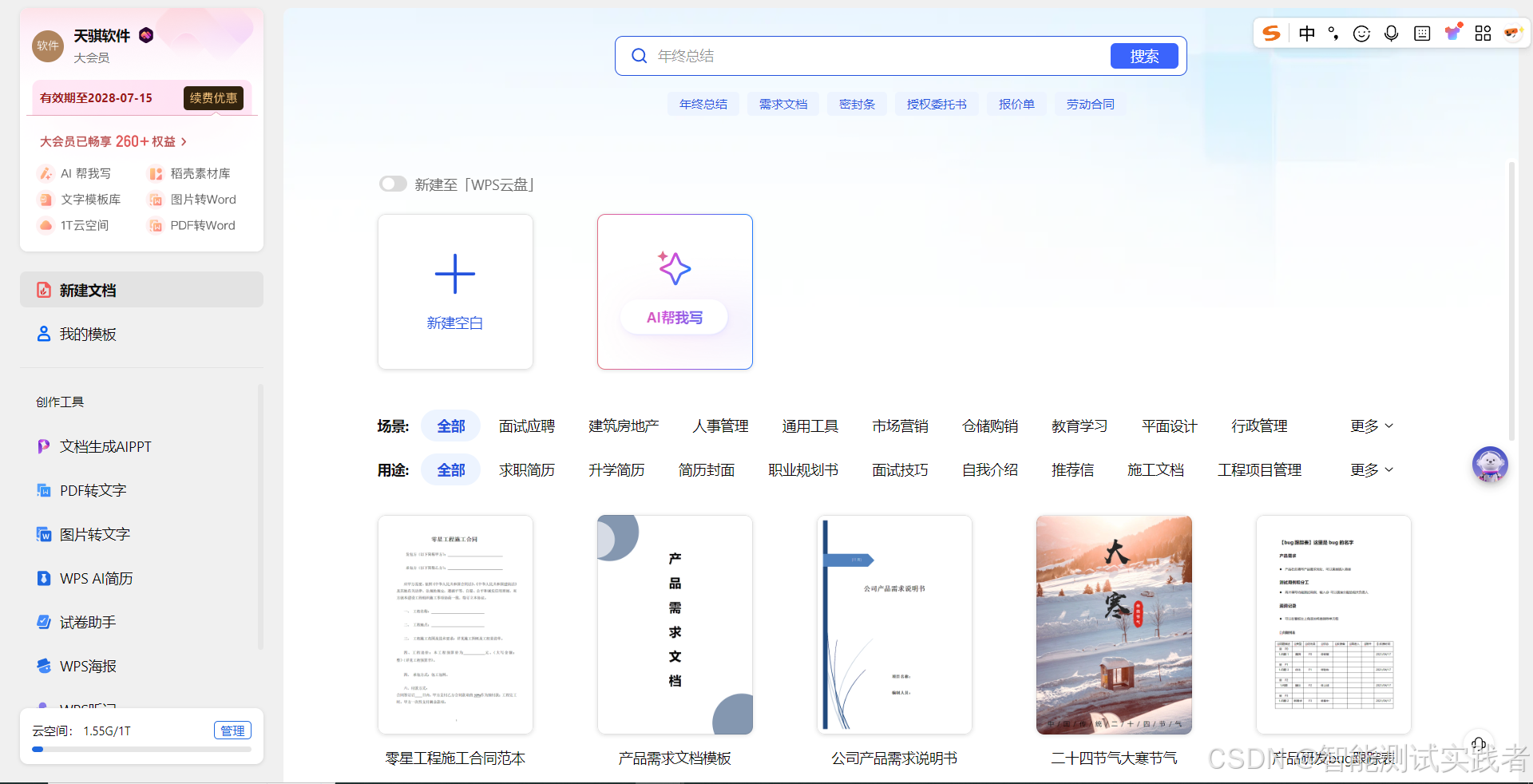
Task: Open the 文档生成AIPPT tool in sidebar
Action: pos(105,446)
